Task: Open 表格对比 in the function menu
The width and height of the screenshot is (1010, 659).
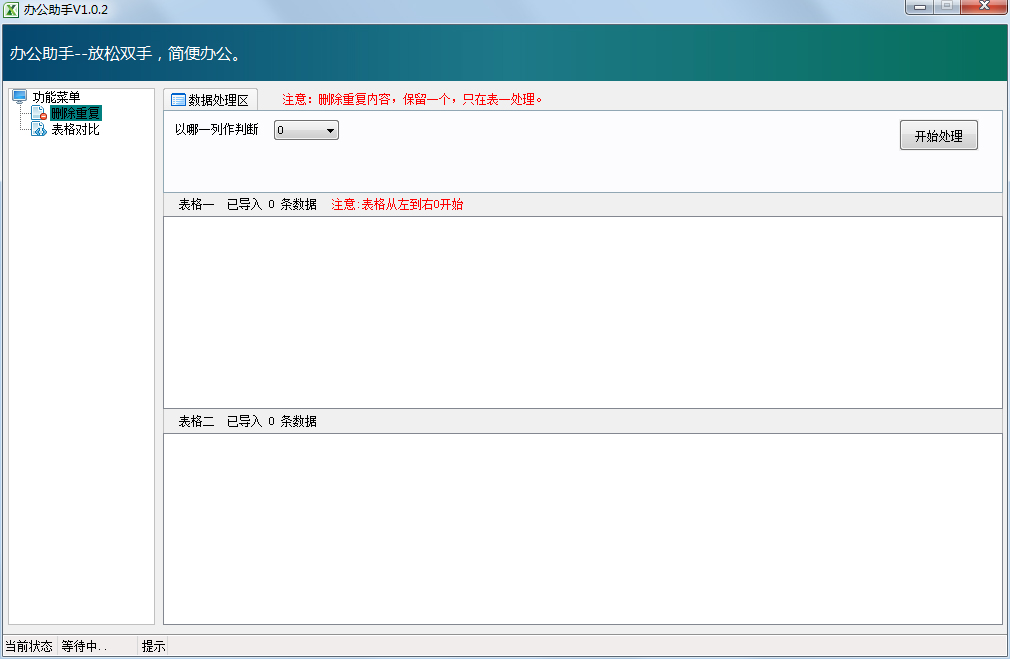Action: pyautogui.click(x=75, y=129)
